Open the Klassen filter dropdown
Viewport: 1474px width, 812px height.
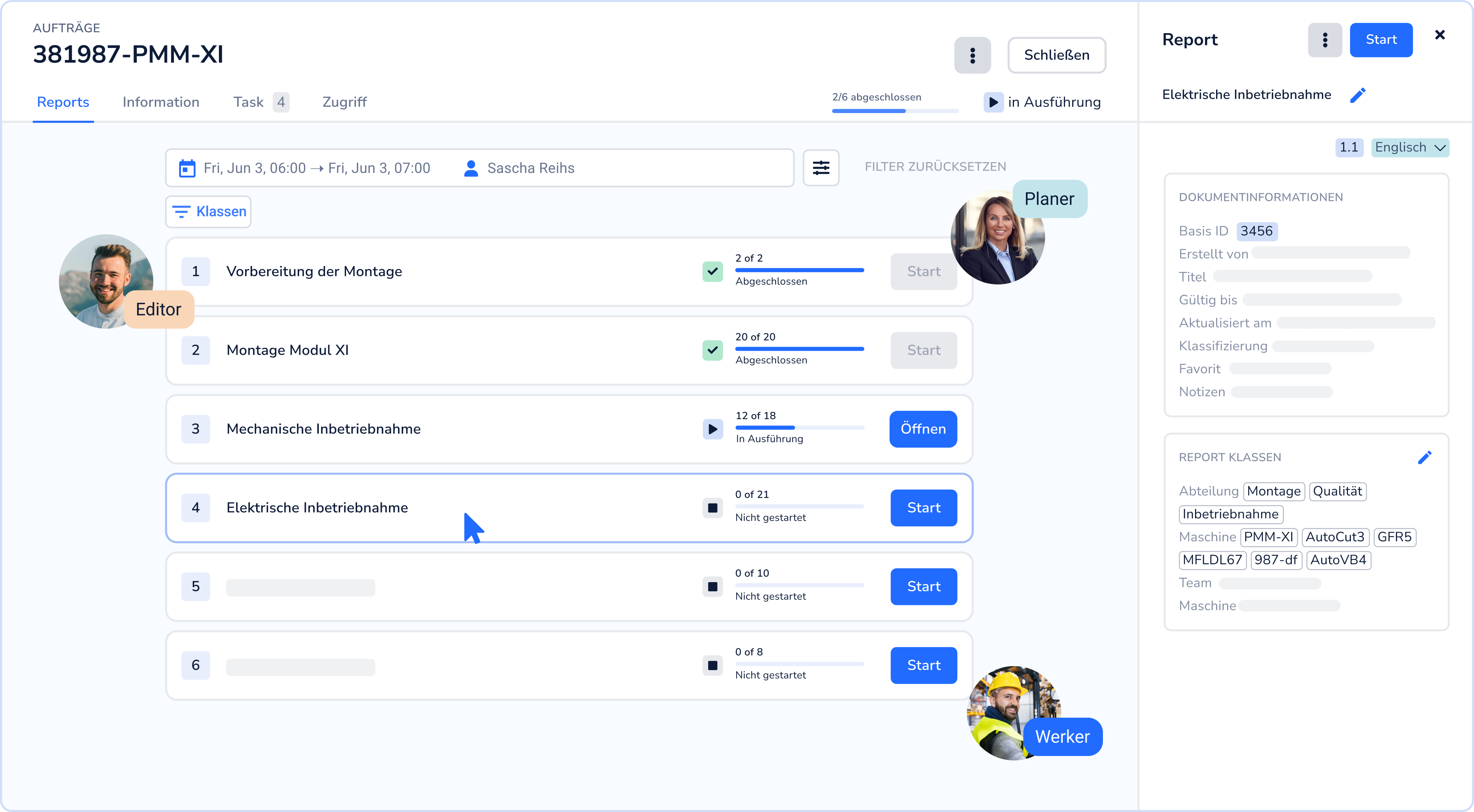click(x=208, y=212)
